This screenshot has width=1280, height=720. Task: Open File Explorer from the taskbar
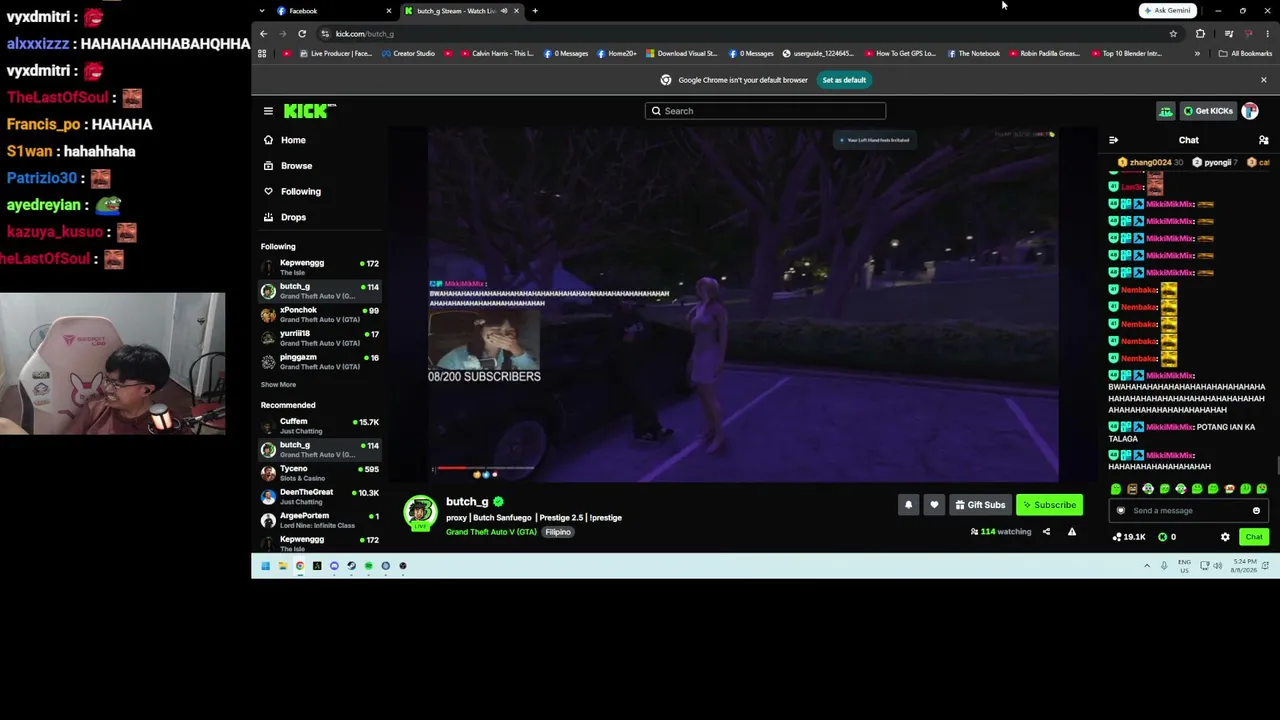point(282,566)
